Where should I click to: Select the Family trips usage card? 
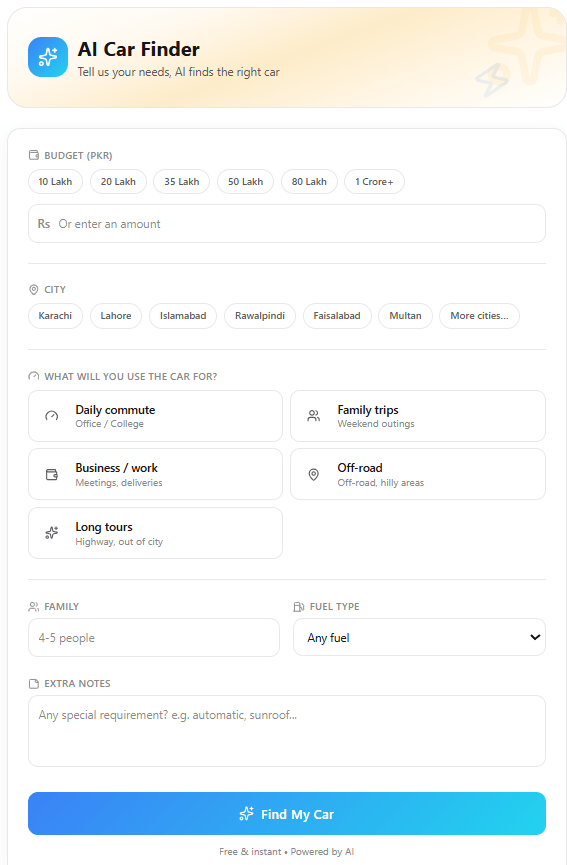click(418, 416)
